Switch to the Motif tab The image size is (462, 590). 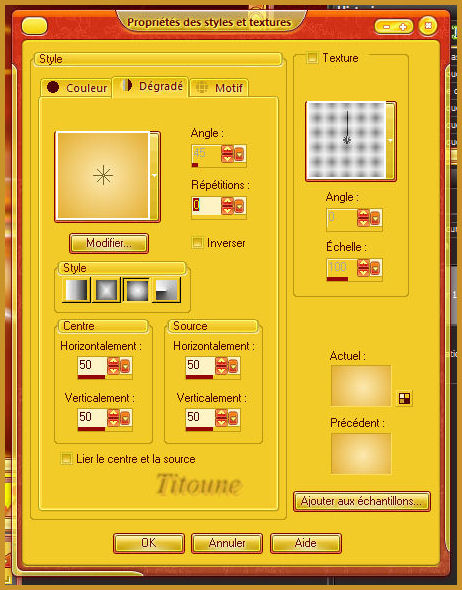[219, 88]
